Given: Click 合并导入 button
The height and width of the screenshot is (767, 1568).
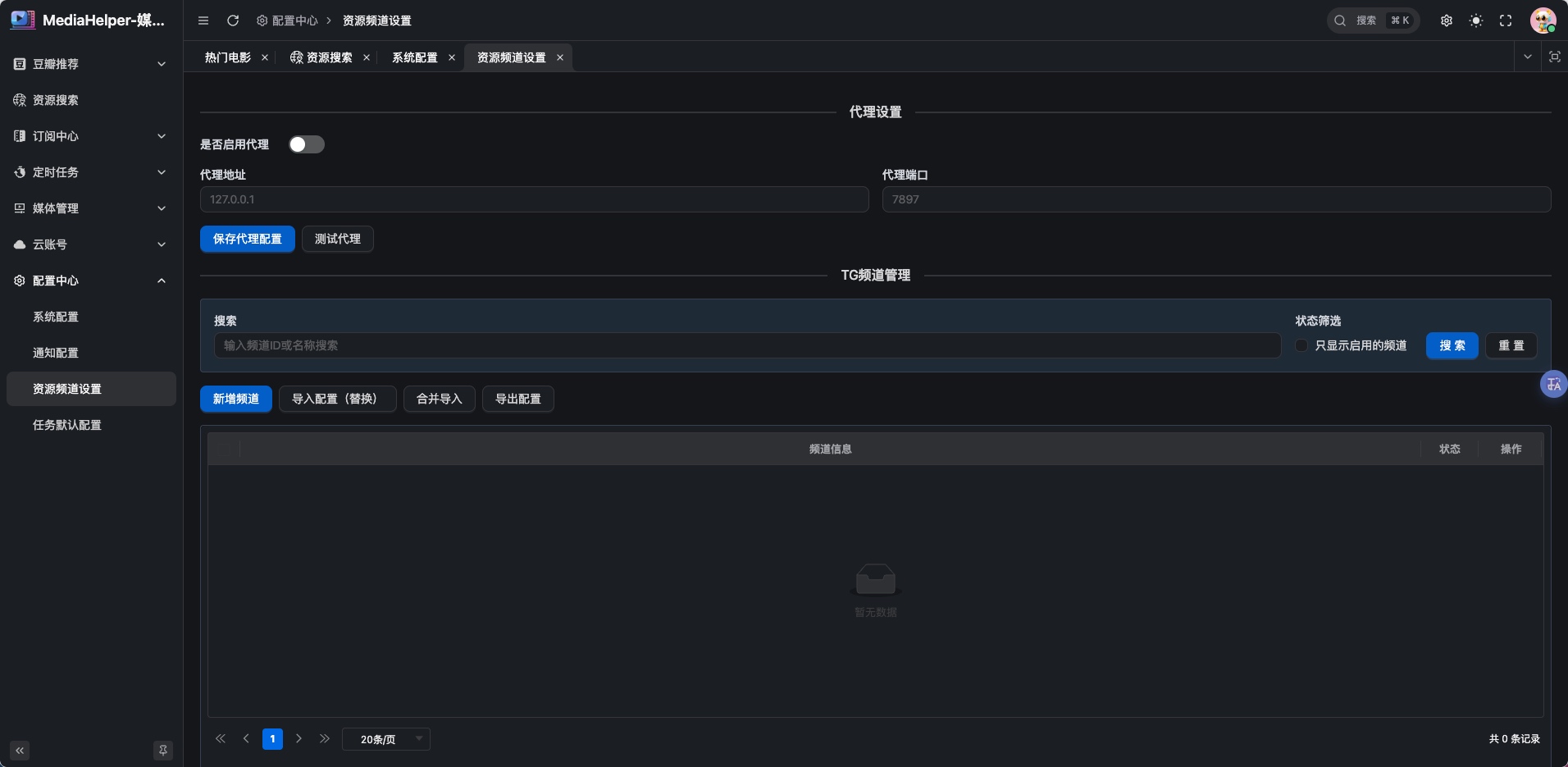Looking at the screenshot, I should tap(440, 399).
